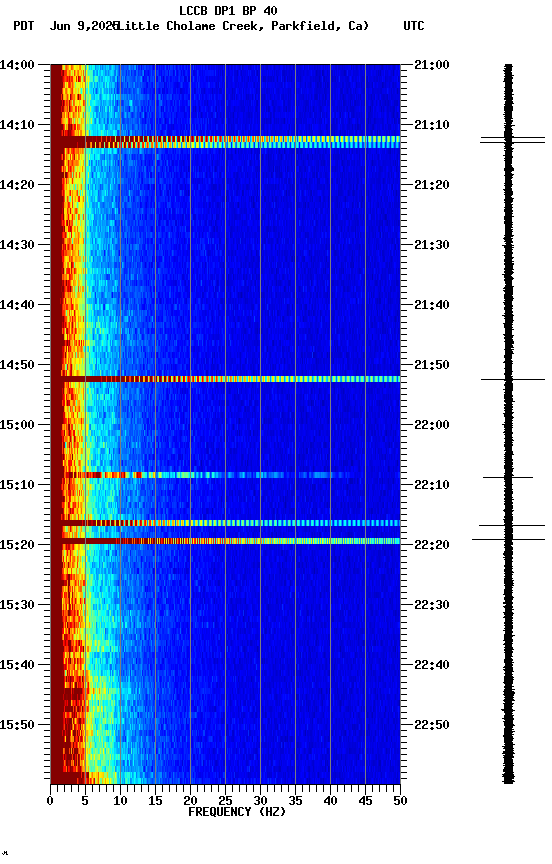Click the 22:20 UTC time label
The height and width of the screenshot is (864, 552).
[432, 546]
